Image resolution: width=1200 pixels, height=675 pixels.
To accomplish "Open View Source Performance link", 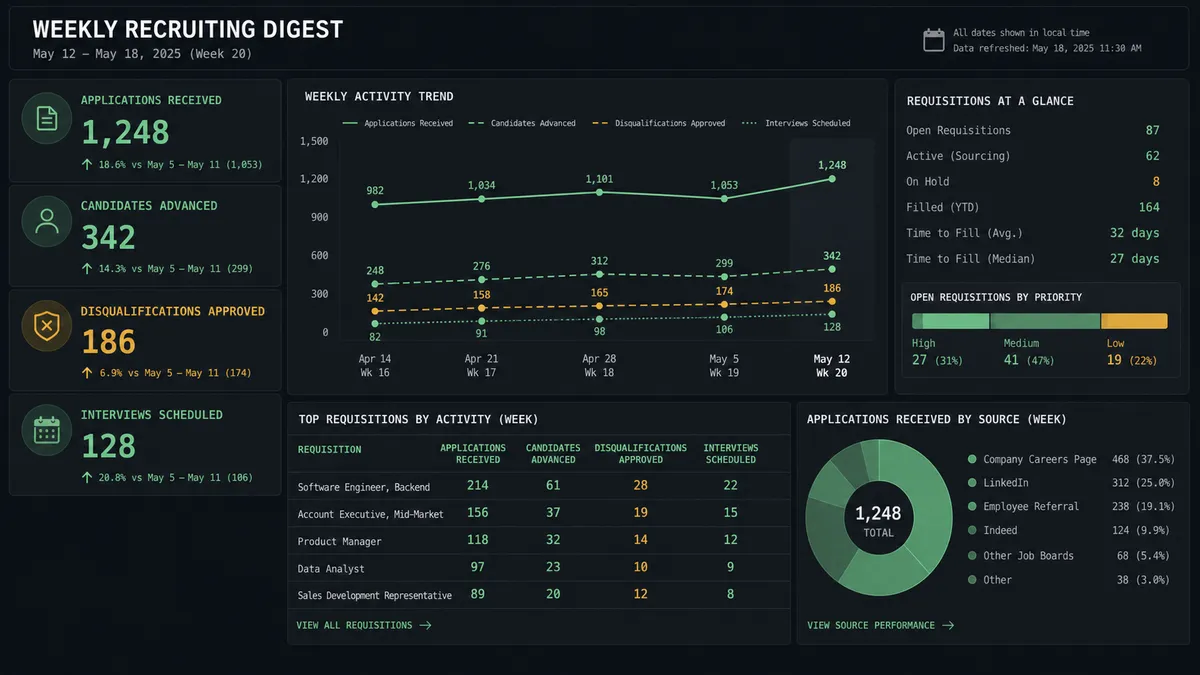I will point(881,625).
